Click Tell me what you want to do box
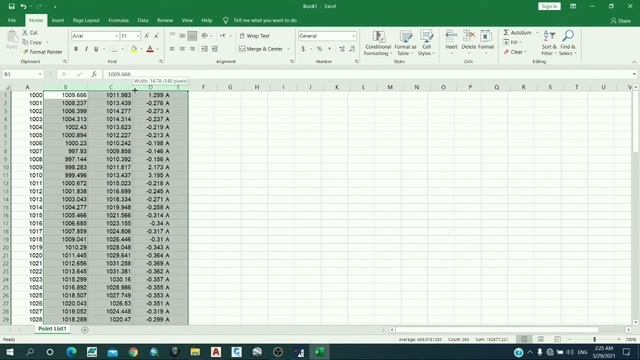This screenshot has height=360, width=640. pyautogui.click(x=260, y=20)
